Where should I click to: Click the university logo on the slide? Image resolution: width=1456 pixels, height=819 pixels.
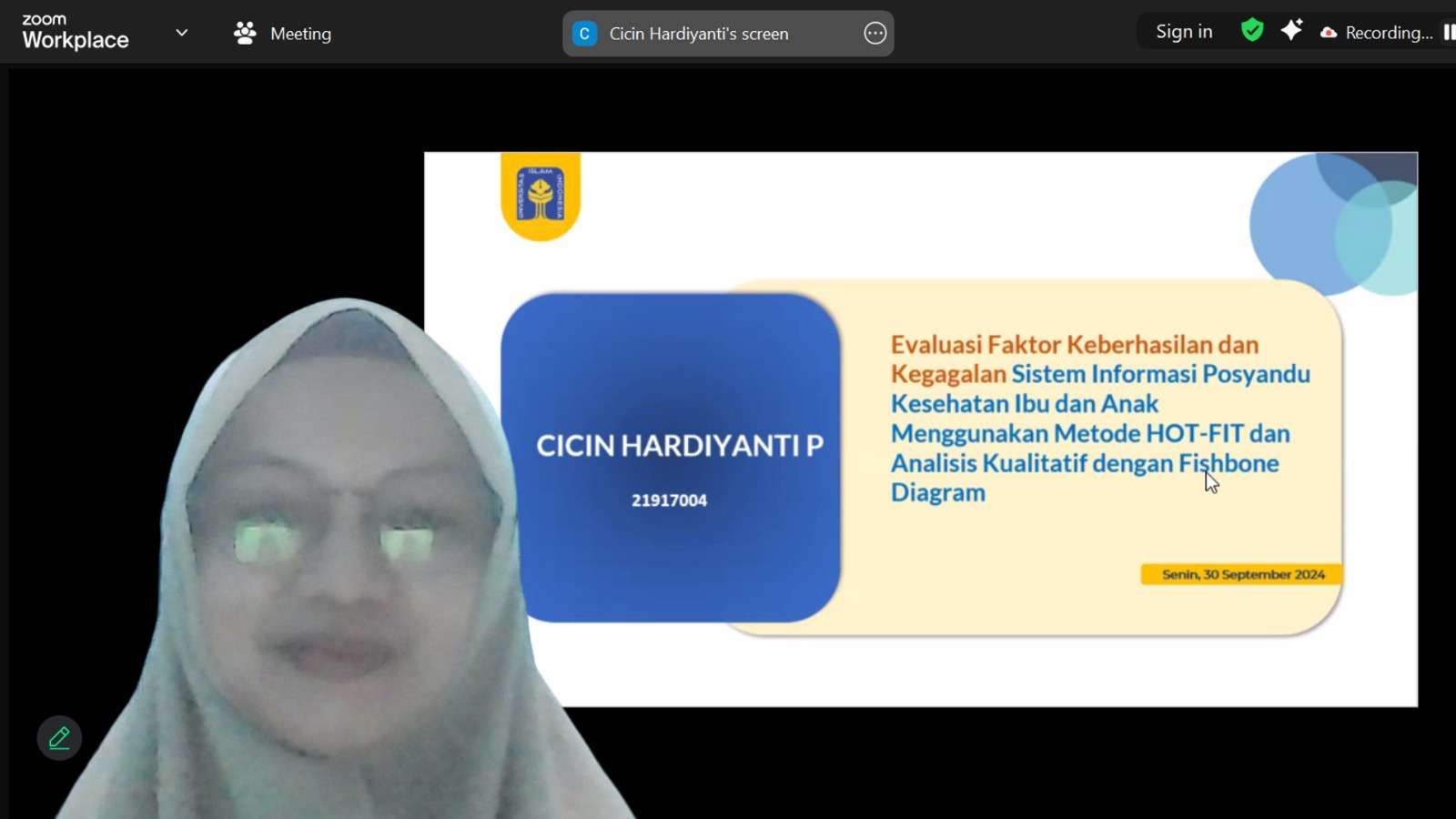[541, 195]
